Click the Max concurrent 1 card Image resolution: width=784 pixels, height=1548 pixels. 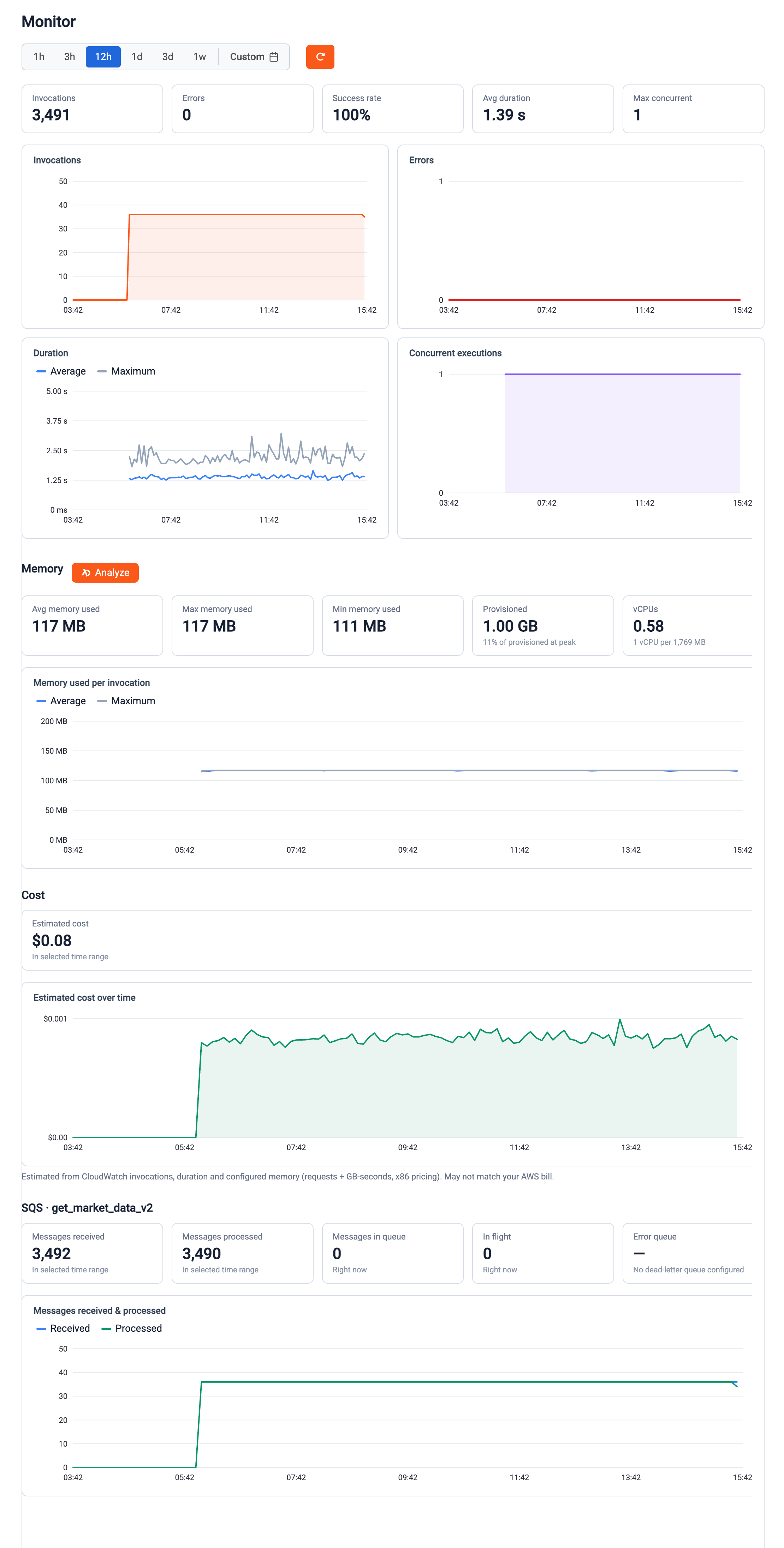pos(693,109)
